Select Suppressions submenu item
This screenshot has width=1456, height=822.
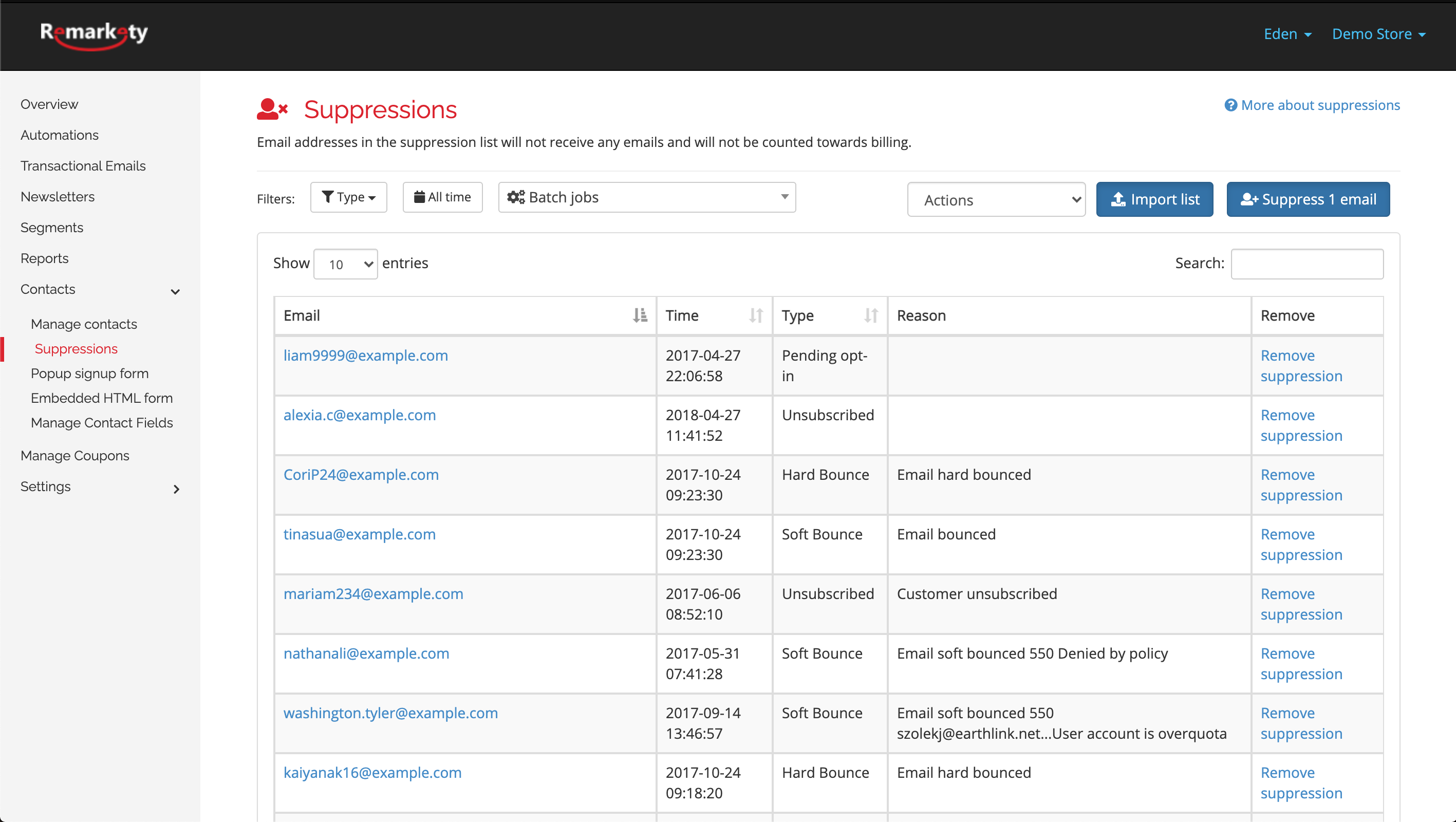[x=77, y=349]
